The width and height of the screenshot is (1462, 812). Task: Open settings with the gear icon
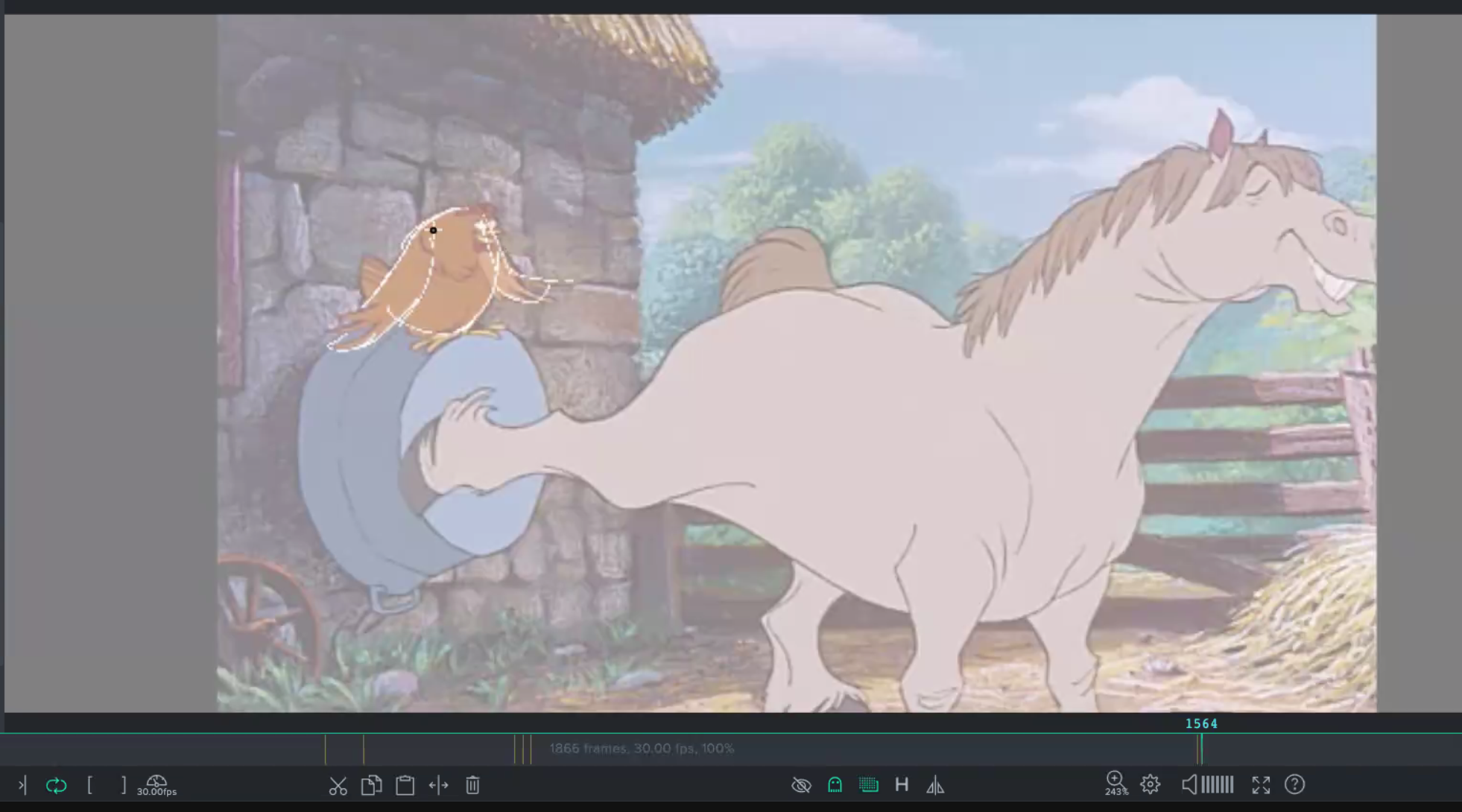coord(1150,784)
